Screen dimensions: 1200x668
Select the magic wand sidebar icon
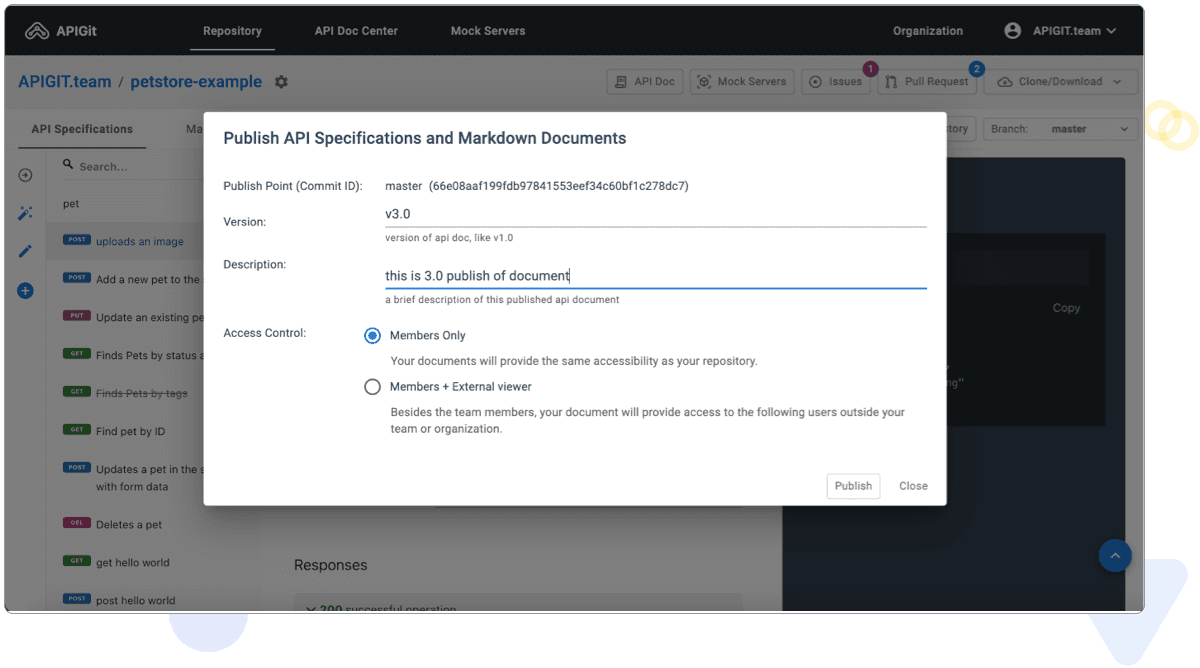pyautogui.click(x=26, y=213)
